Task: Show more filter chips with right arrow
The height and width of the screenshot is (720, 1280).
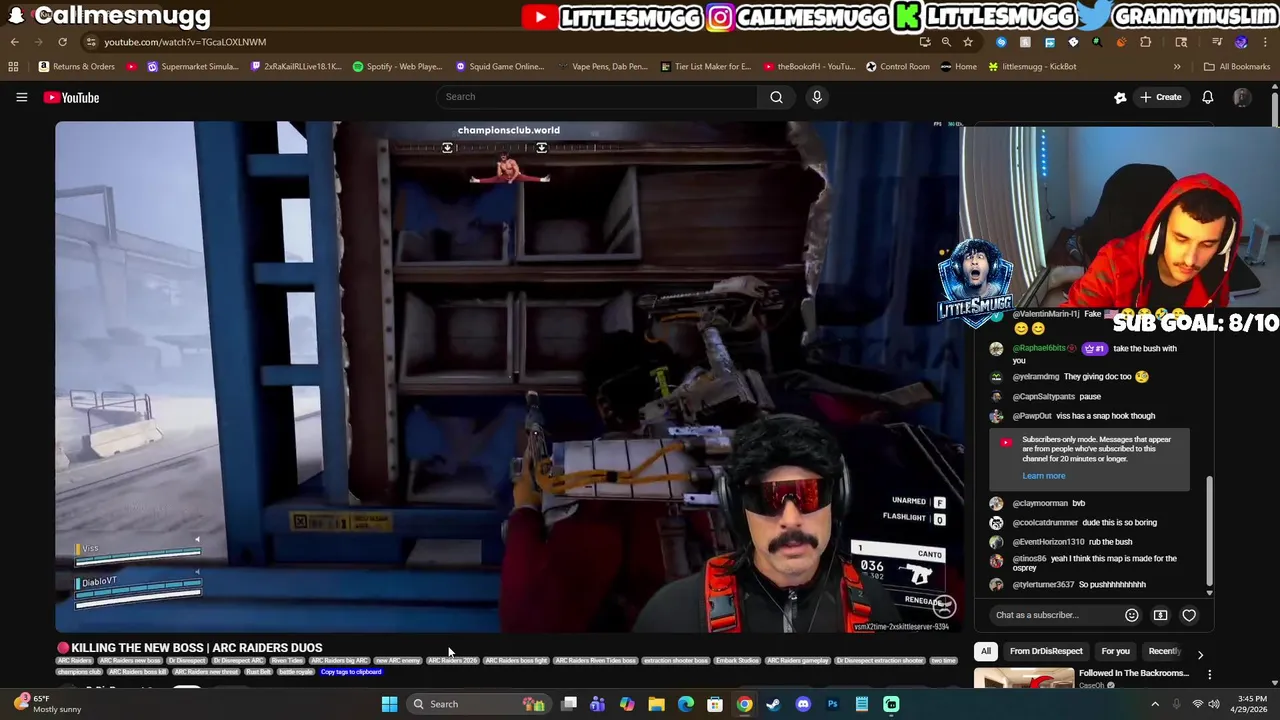Action: 1200,655
